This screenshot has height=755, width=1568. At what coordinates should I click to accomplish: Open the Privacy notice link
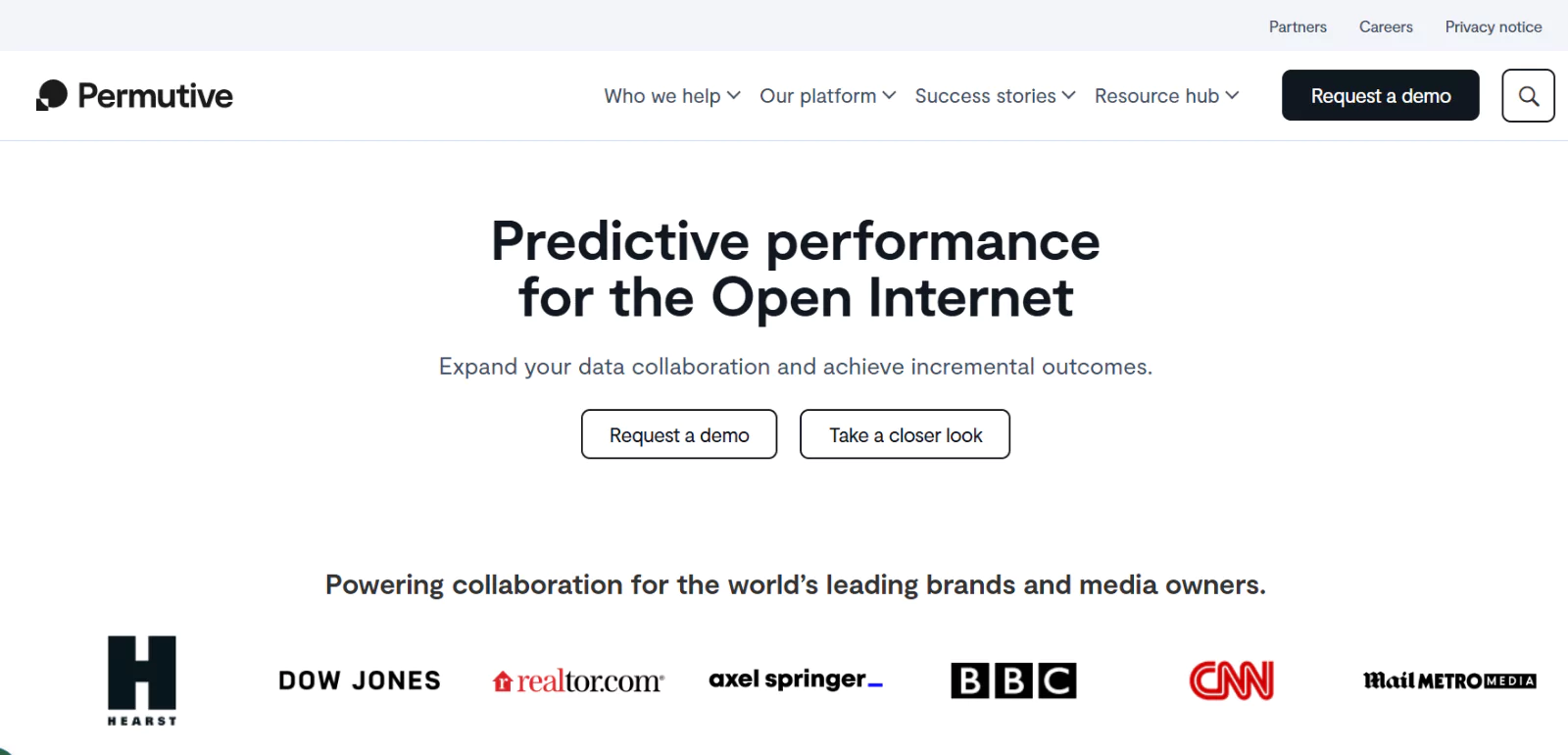pyautogui.click(x=1493, y=26)
